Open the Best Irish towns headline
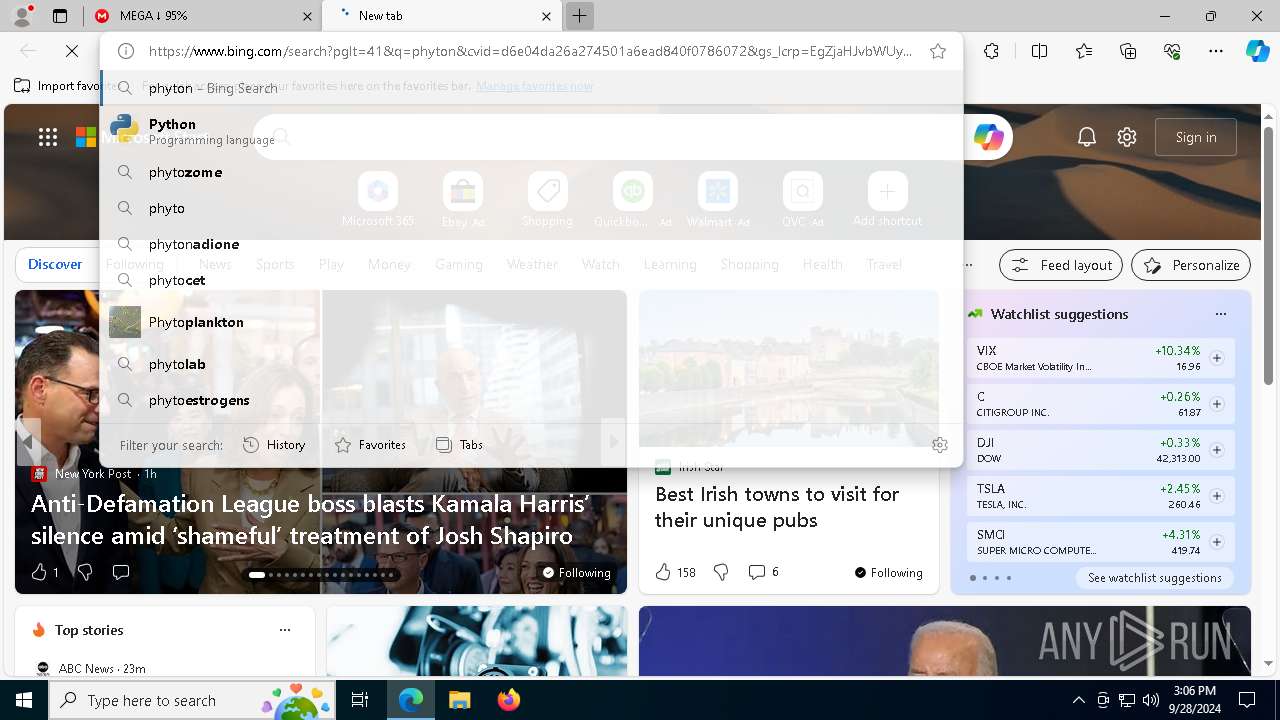 click(777, 507)
